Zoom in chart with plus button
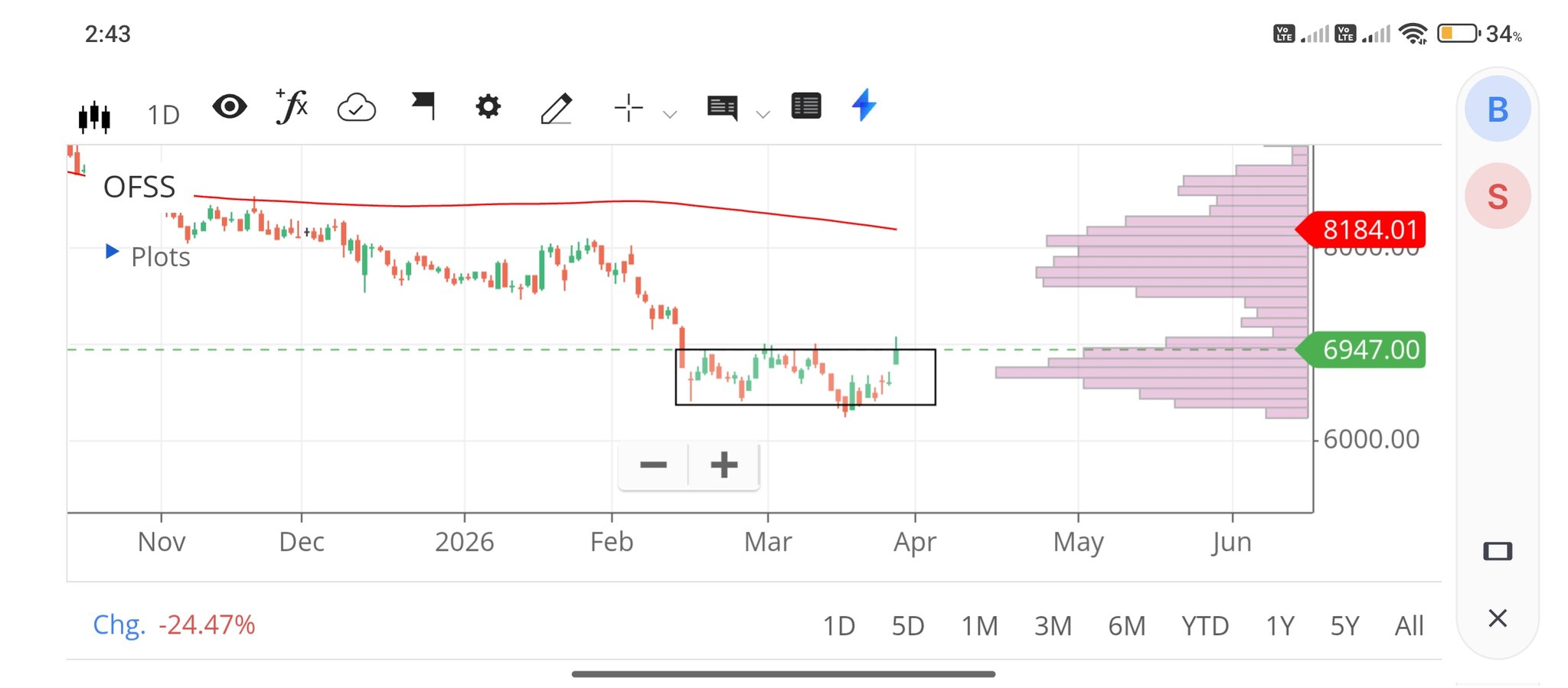 pyautogui.click(x=724, y=465)
